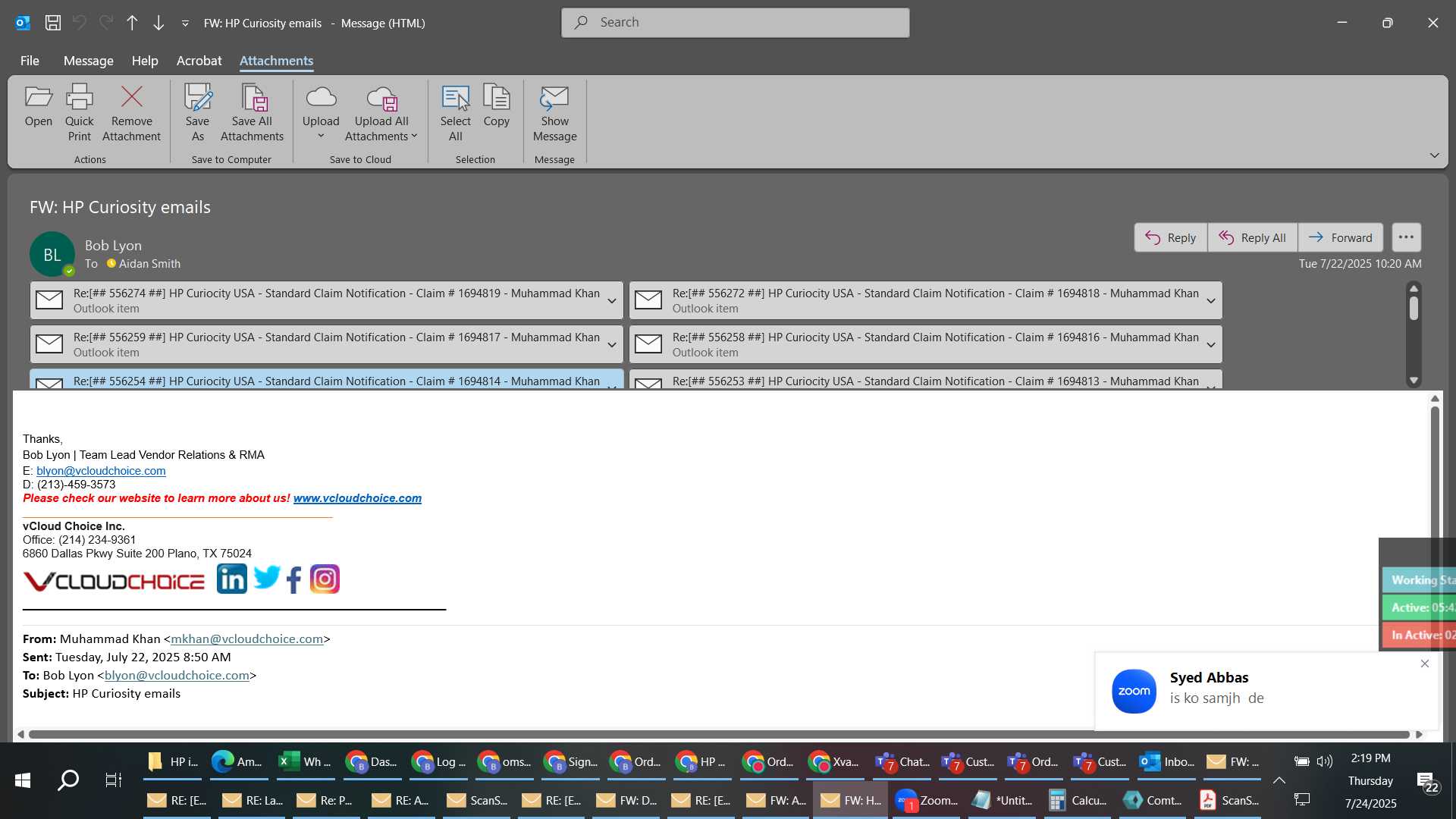1456x819 pixels.
Task: Open the Excel workbook on taskbar
Action: coord(304,762)
